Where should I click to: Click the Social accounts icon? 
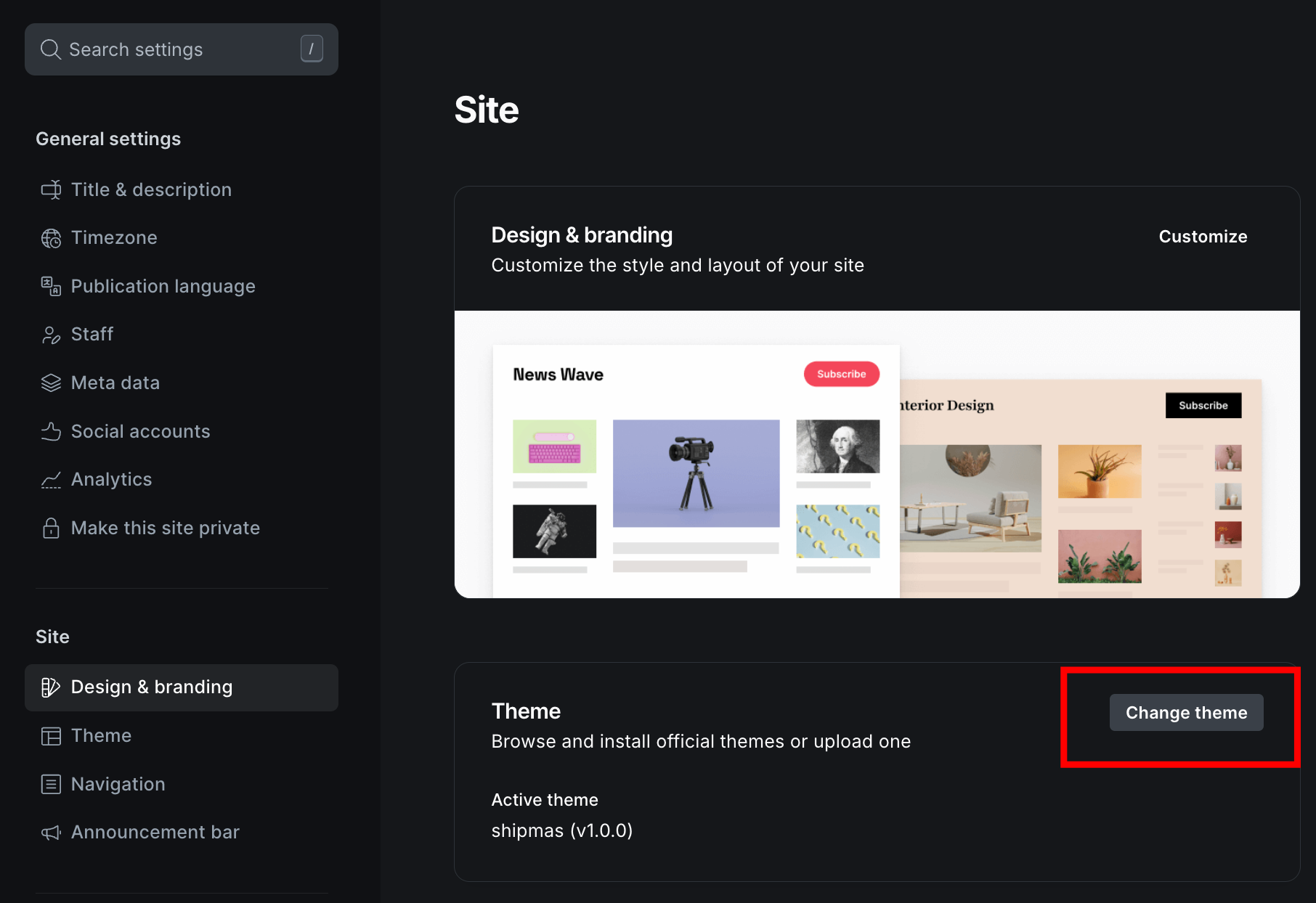click(x=51, y=431)
